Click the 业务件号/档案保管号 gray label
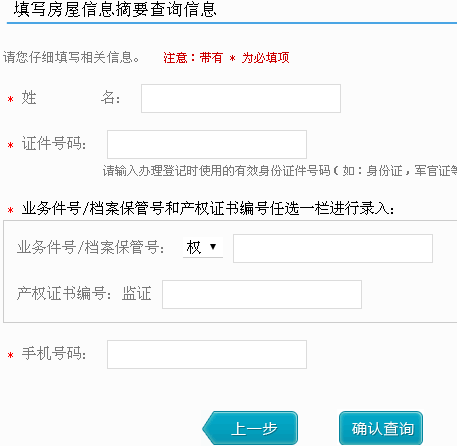The height and width of the screenshot is (446, 457). click(x=90, y=248)
